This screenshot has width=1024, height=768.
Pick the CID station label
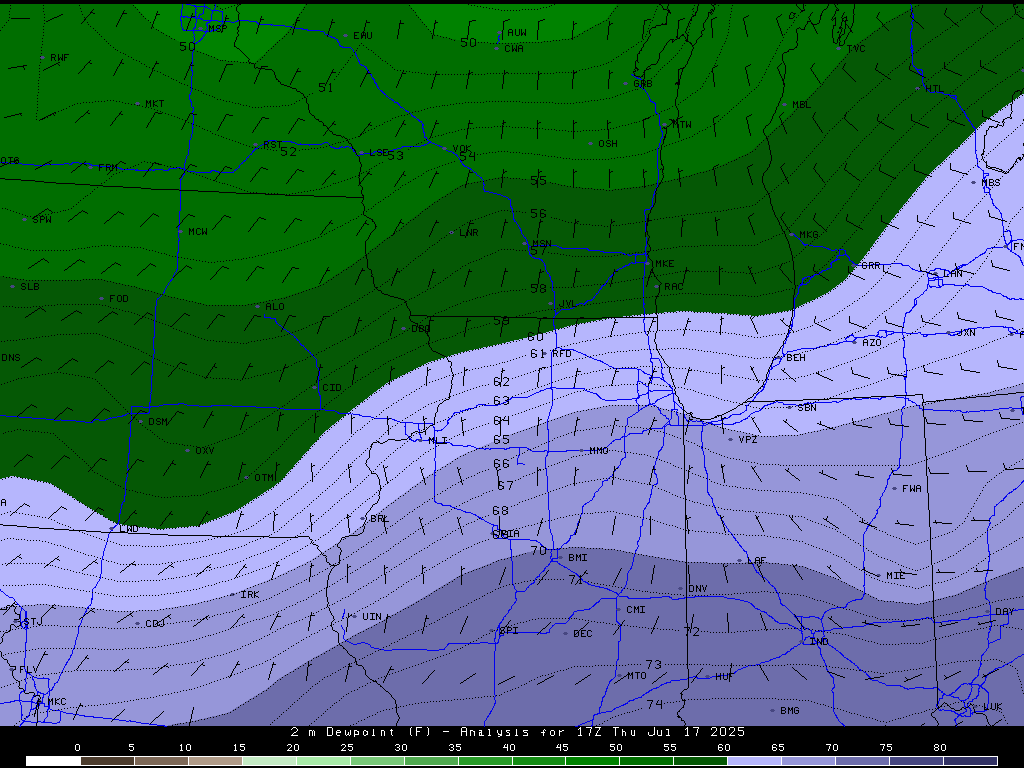pos(332,388)
